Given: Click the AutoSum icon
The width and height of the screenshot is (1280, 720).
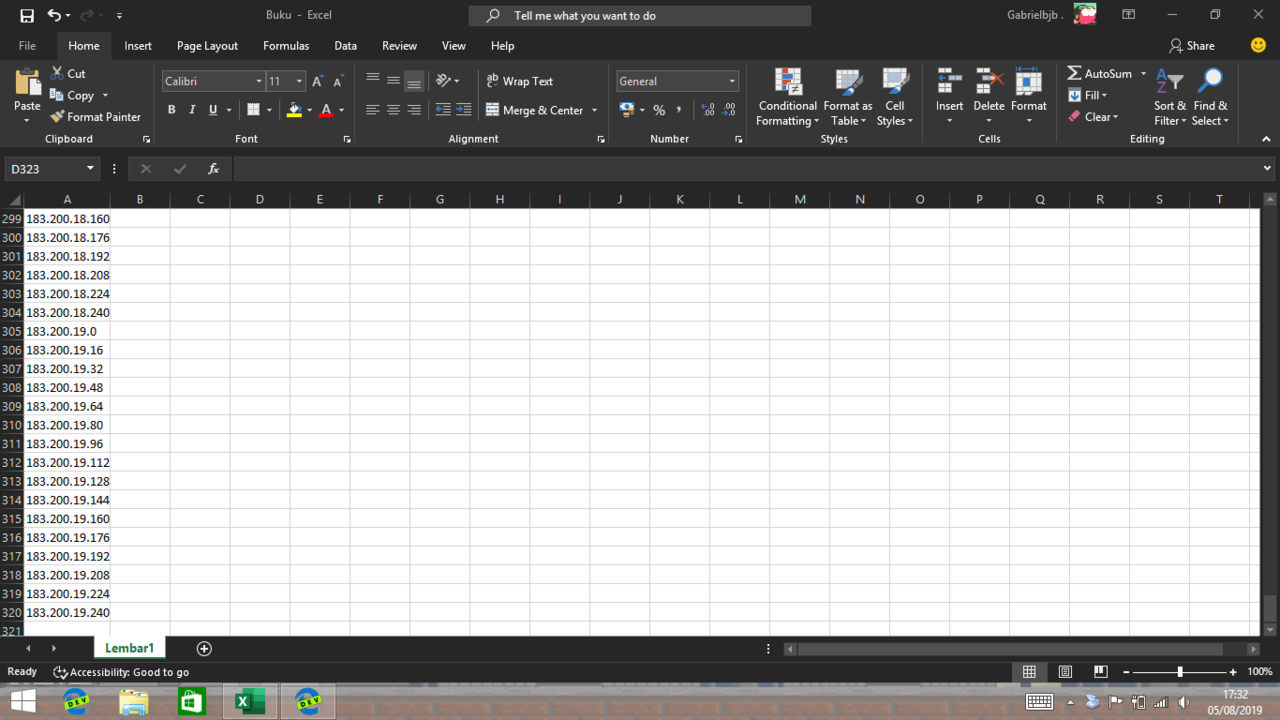Looking at the screenshot, I should click(x=1072, y=72).
